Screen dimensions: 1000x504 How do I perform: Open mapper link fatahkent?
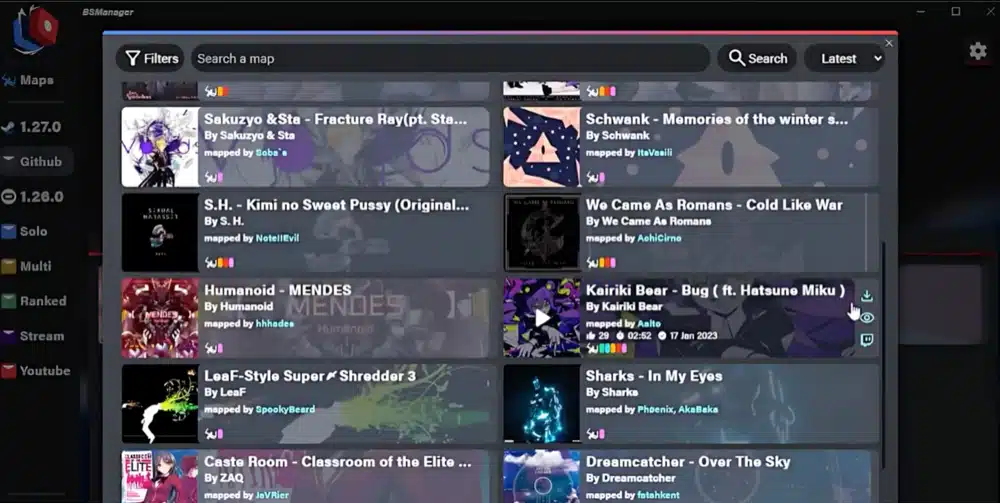(659, 494)
